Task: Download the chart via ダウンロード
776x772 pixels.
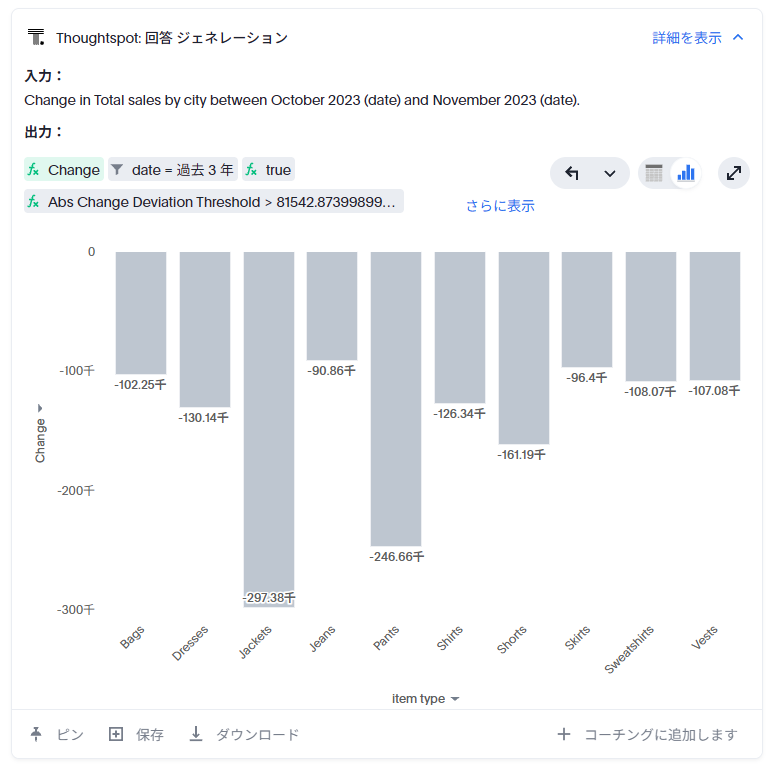Action: pyautogui.click(x=244, y=735)
